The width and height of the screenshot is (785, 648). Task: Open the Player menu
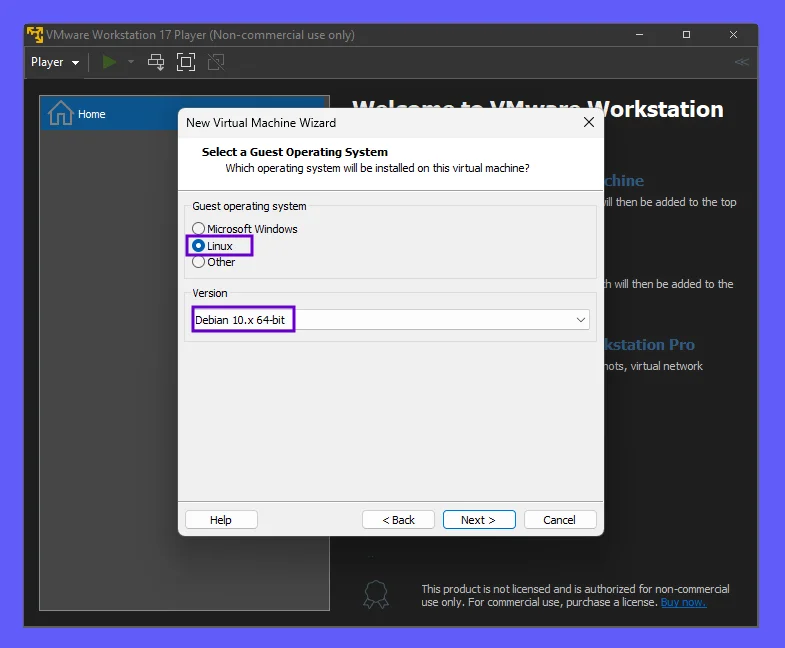54,62
